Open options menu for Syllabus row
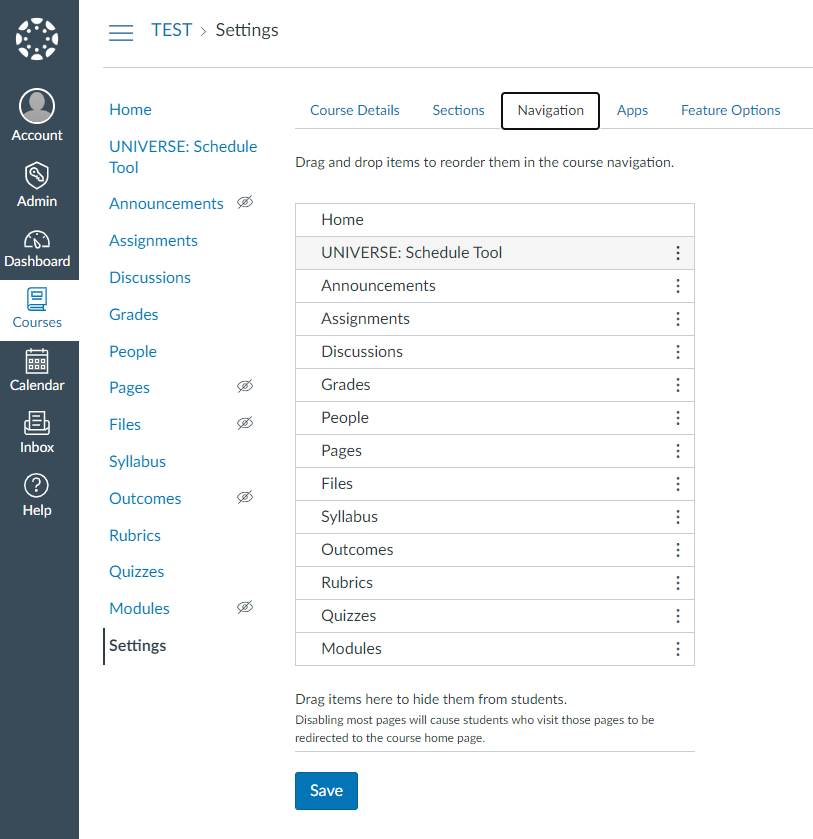 pyautogui.click(x=678, y=517)
